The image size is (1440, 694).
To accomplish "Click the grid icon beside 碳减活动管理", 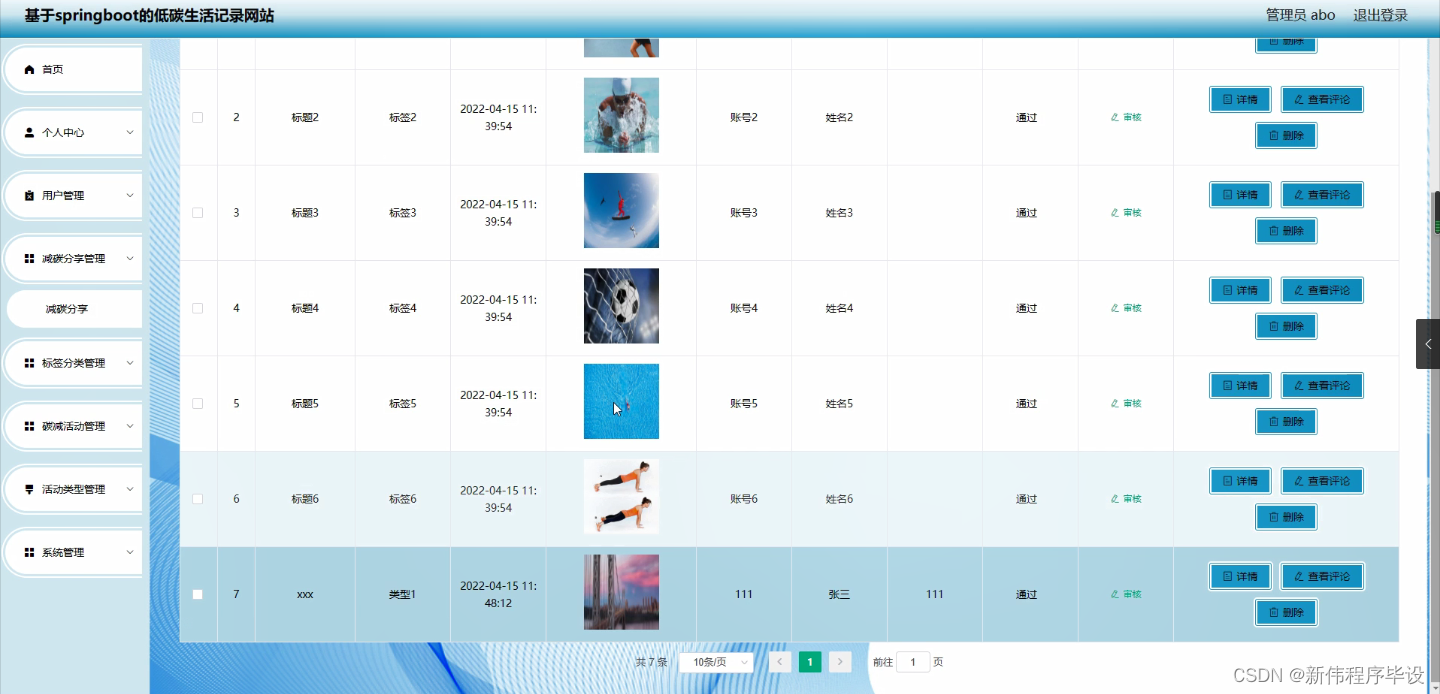I will pos(29,427).
